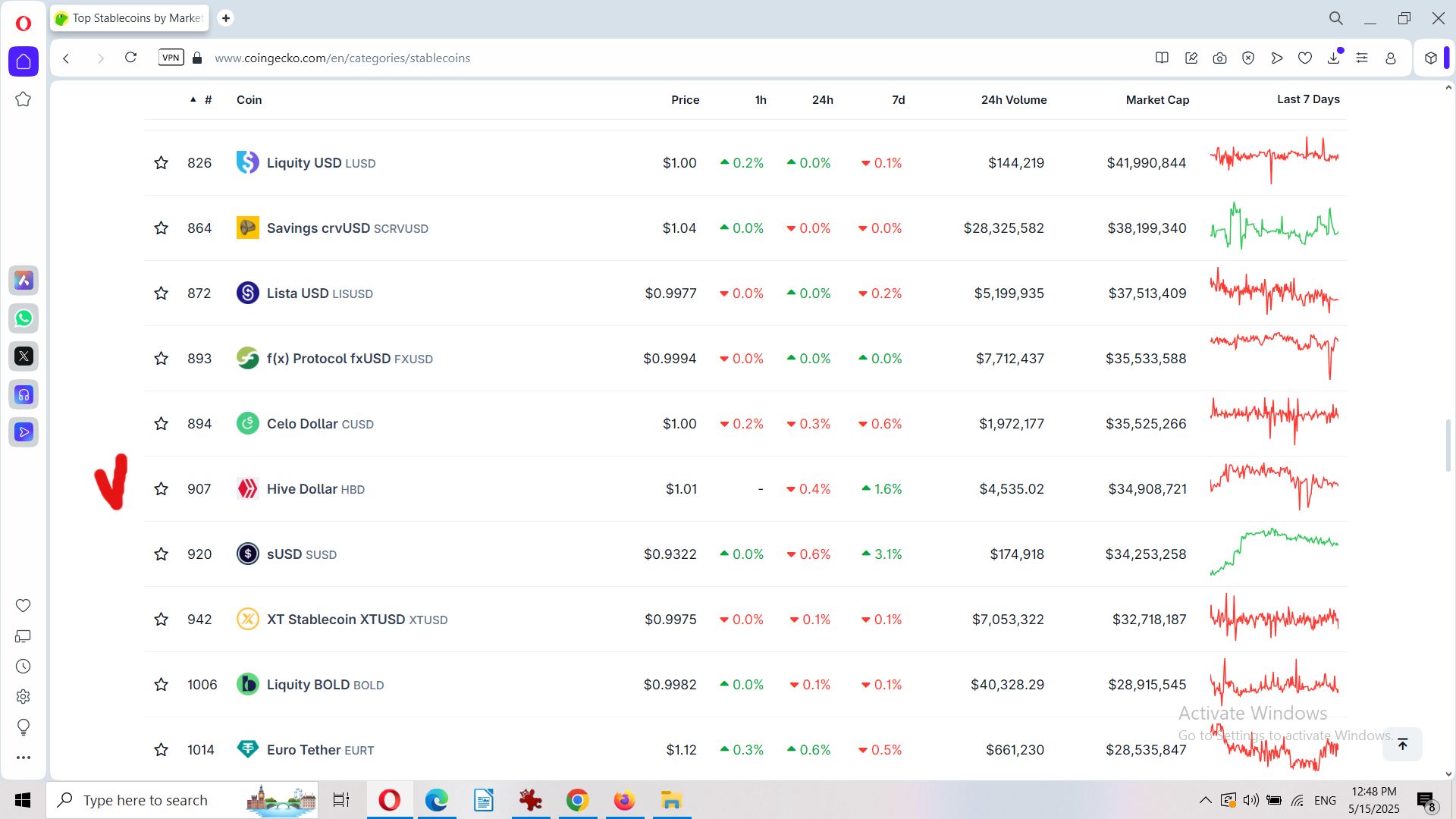Toggle the star for Celo Dollar
This screenshot has width=1456, height=819.
[x=161, y=424]
